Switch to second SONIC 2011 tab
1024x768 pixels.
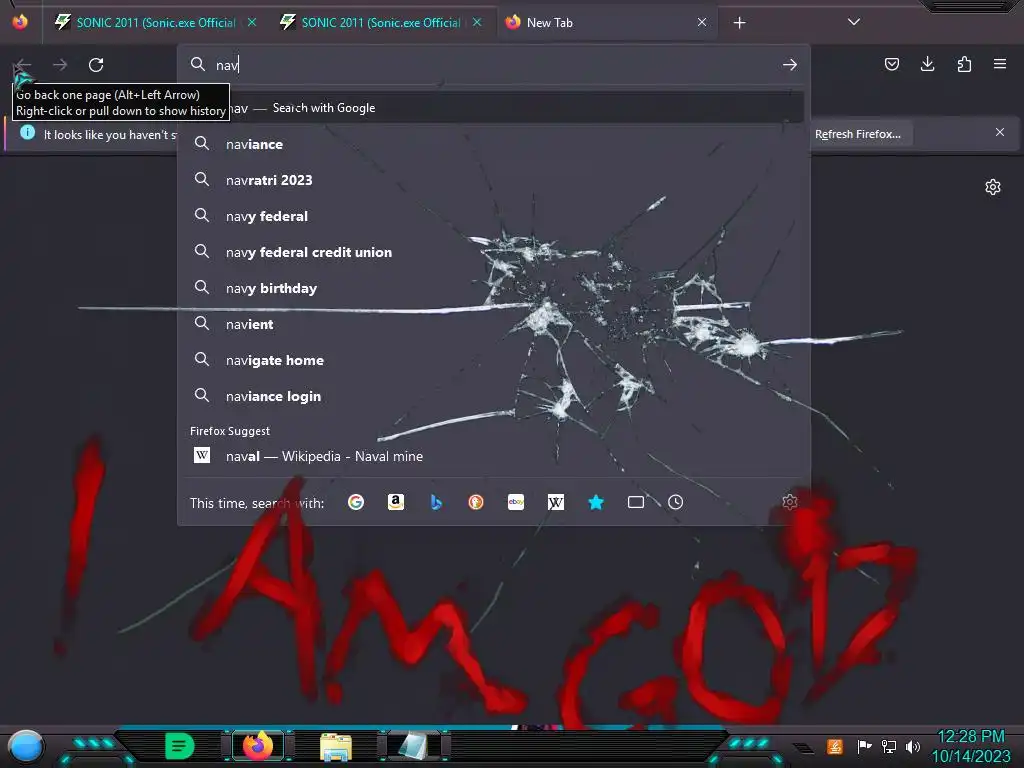[x=381, y=22]
